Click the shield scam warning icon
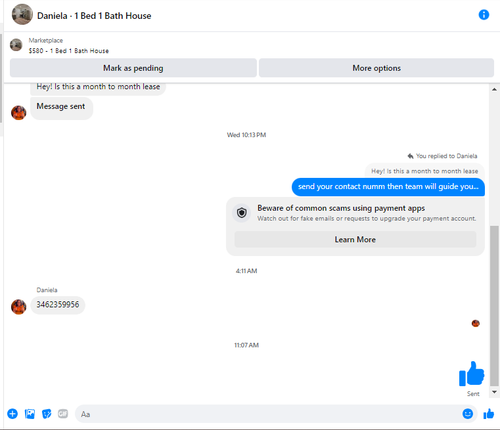The height and width of the screenshot is (430, 500). (x=242, y=213)
